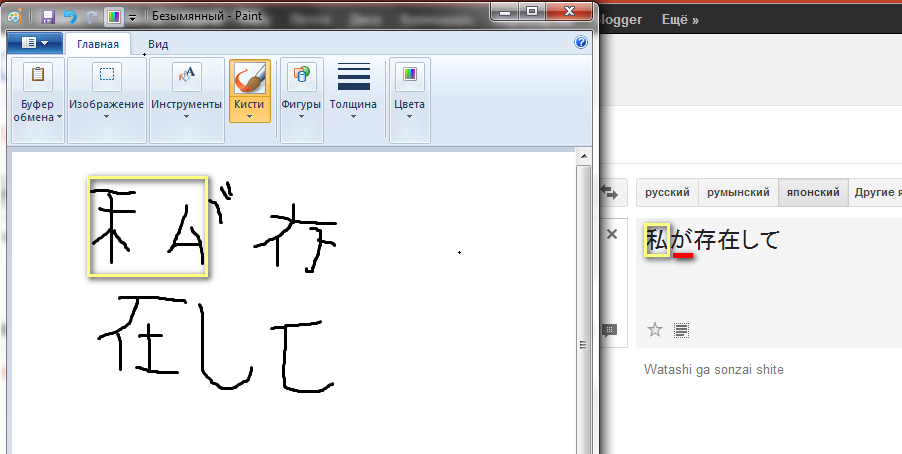
Task: Select русский as the target language
Action: tap(667, 192)
